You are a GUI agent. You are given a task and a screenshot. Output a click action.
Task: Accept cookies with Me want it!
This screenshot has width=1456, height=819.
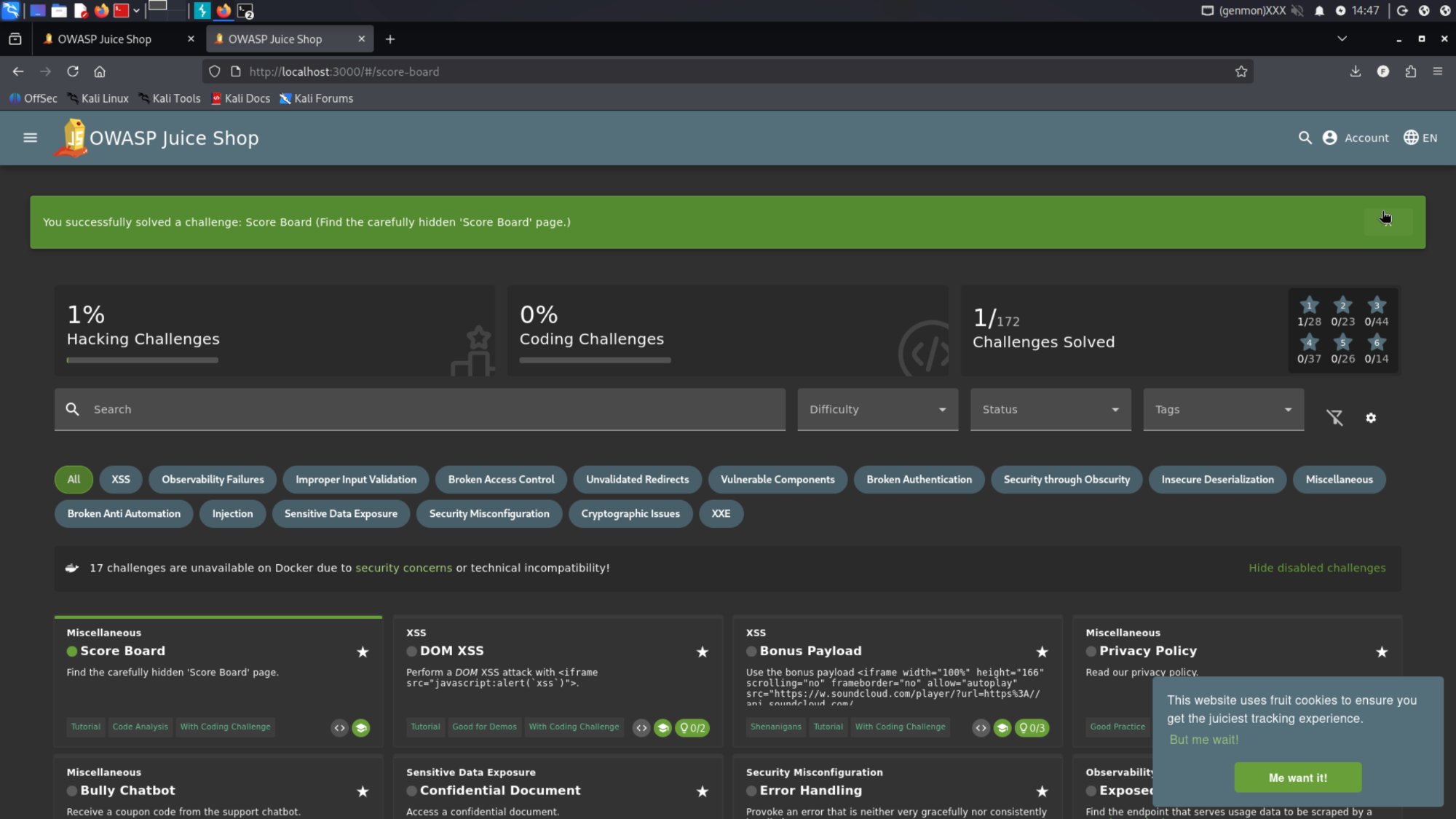click(x=1297, y=778)
